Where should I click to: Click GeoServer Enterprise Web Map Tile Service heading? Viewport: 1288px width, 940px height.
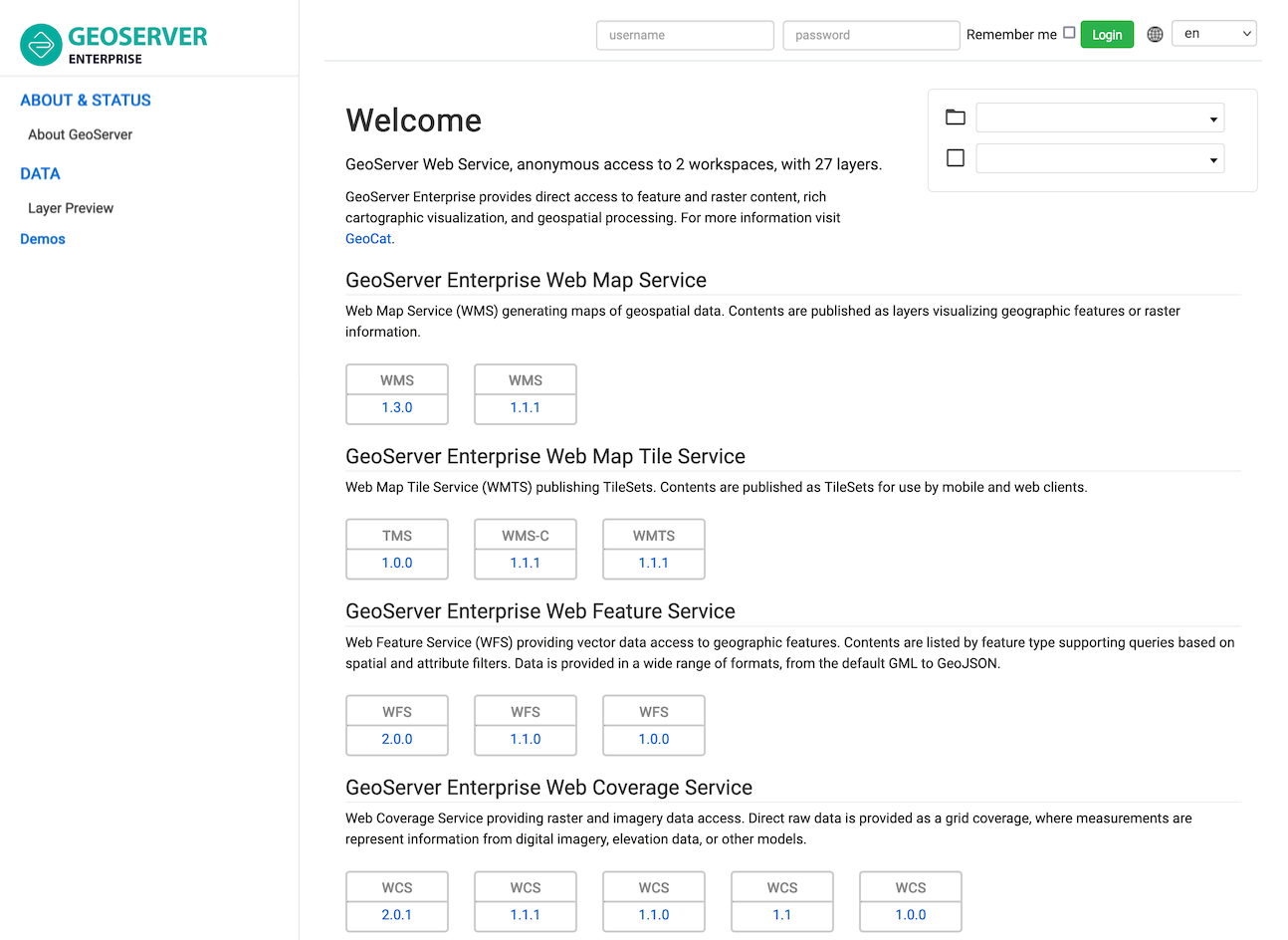click(x=545, y=456)
